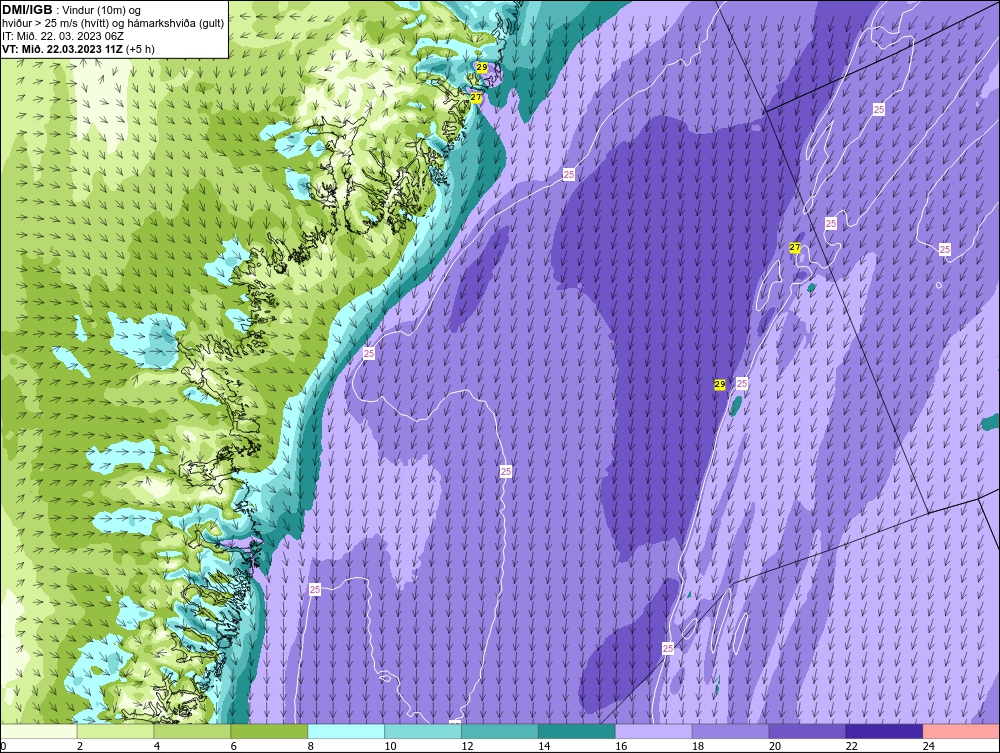Viewport: 1000px width, 753px height.
Task: Click the legend scale value 16
Action: coord(621,746)
